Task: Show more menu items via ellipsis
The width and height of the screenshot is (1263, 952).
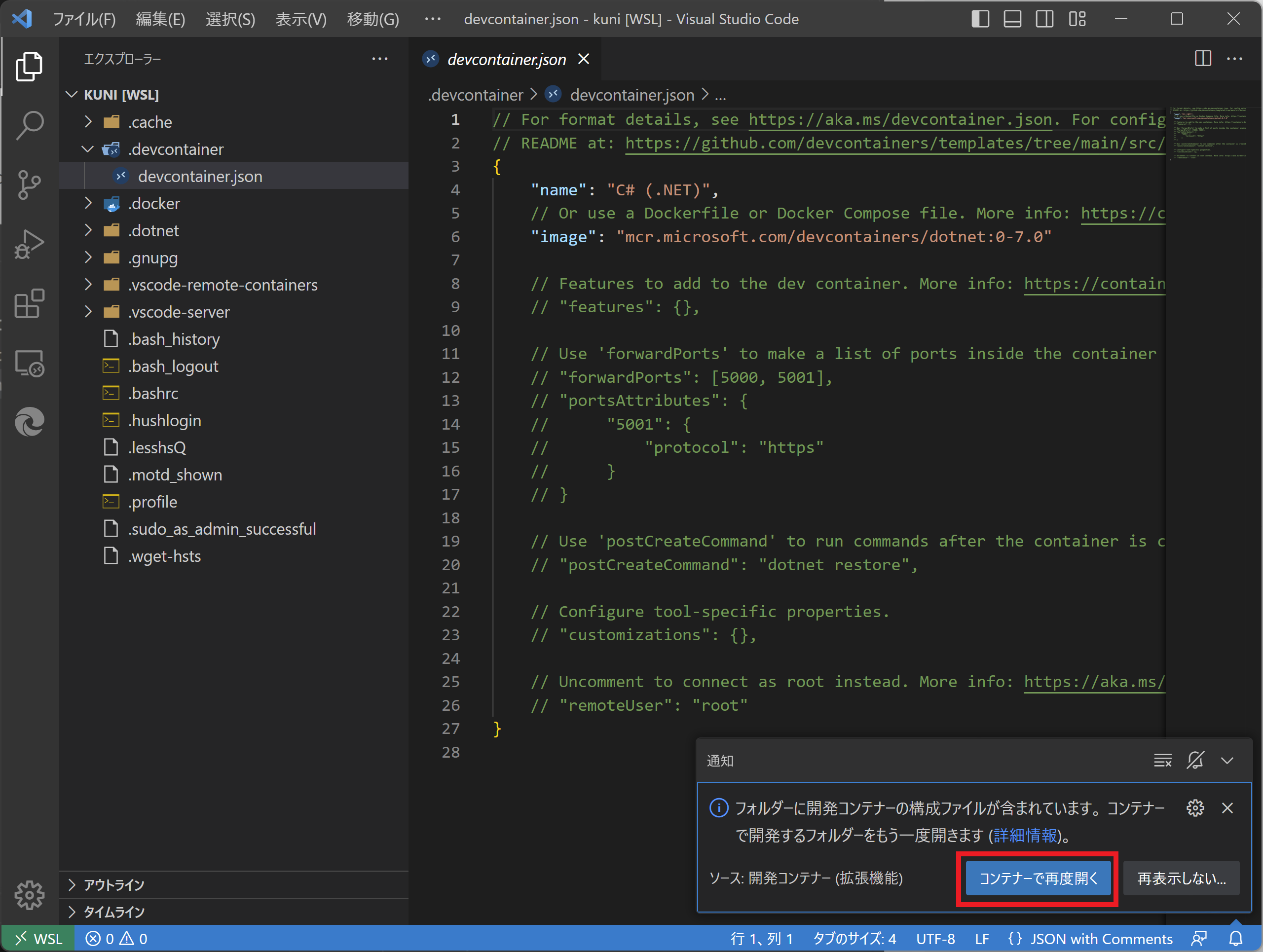Action: pos(433,19)
